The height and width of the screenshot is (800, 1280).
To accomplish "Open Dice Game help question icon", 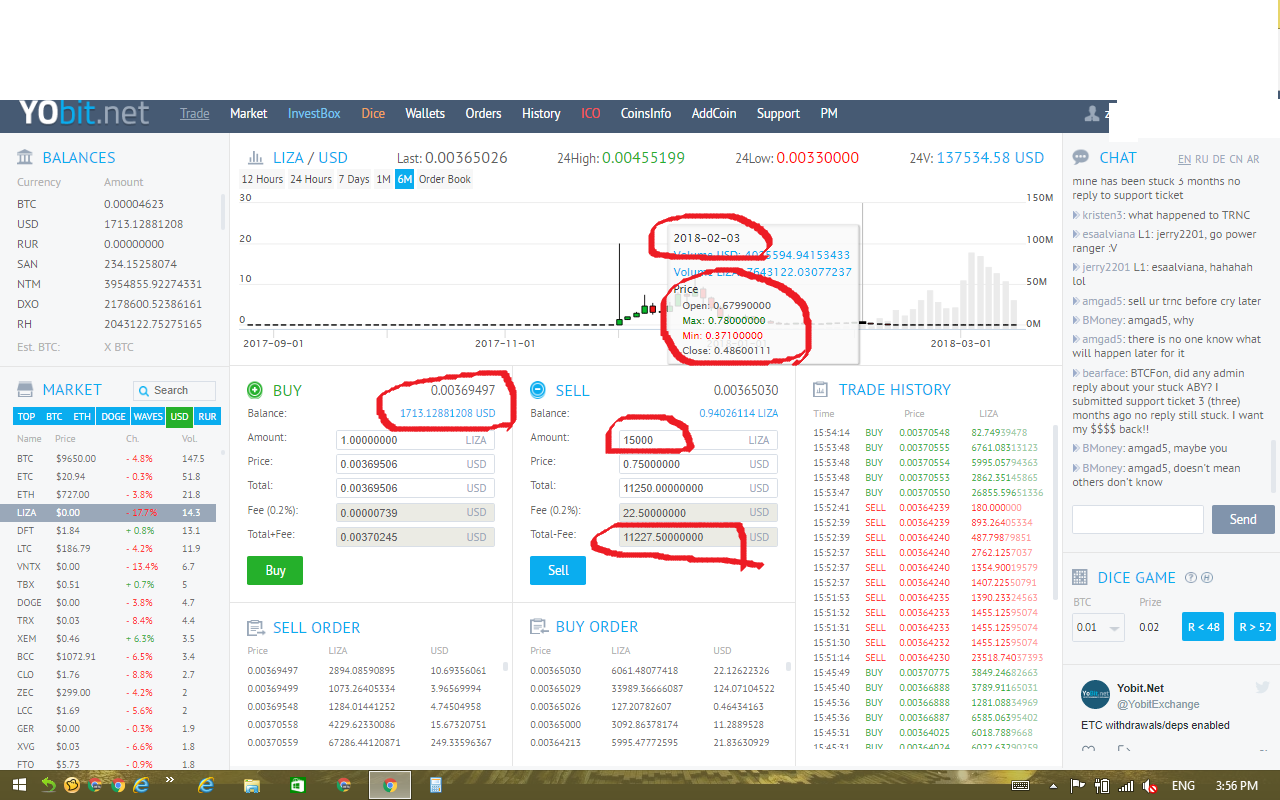I will (x=1191, y=578).
